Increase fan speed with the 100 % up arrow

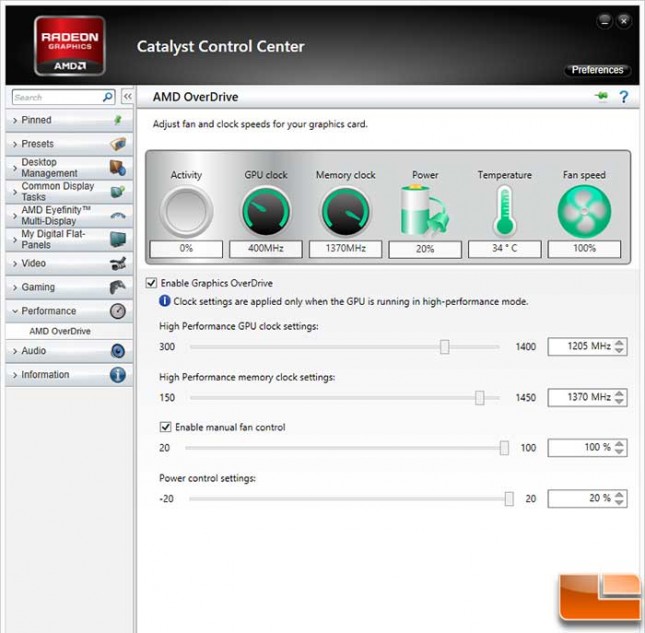pyautogui.click(x=619, y=443)
